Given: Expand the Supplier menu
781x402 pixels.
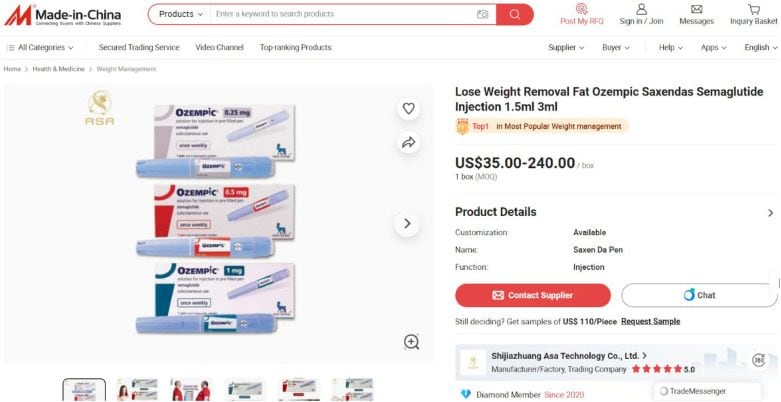Looking at the screenshot, I should click(566, 47).
